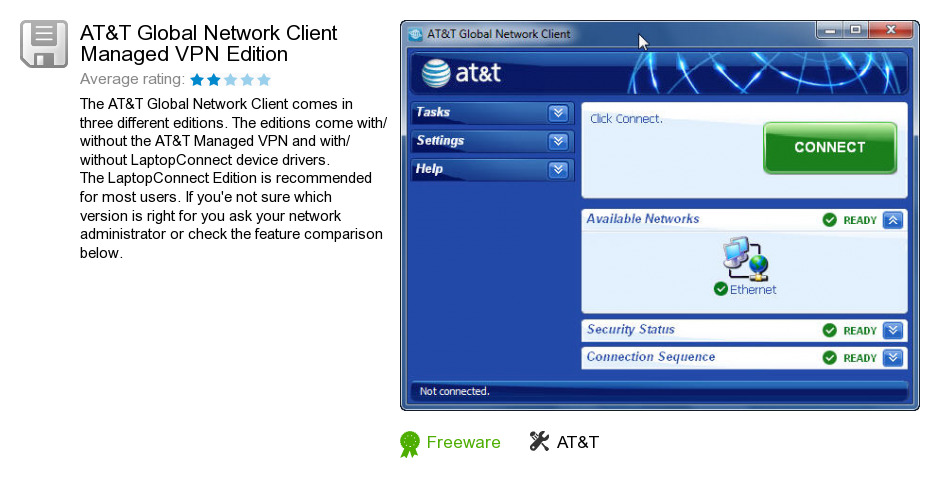Viewport: 940px width, 488px height.
Task: Click Security Status READY check icon
Action: click(830, 330)
